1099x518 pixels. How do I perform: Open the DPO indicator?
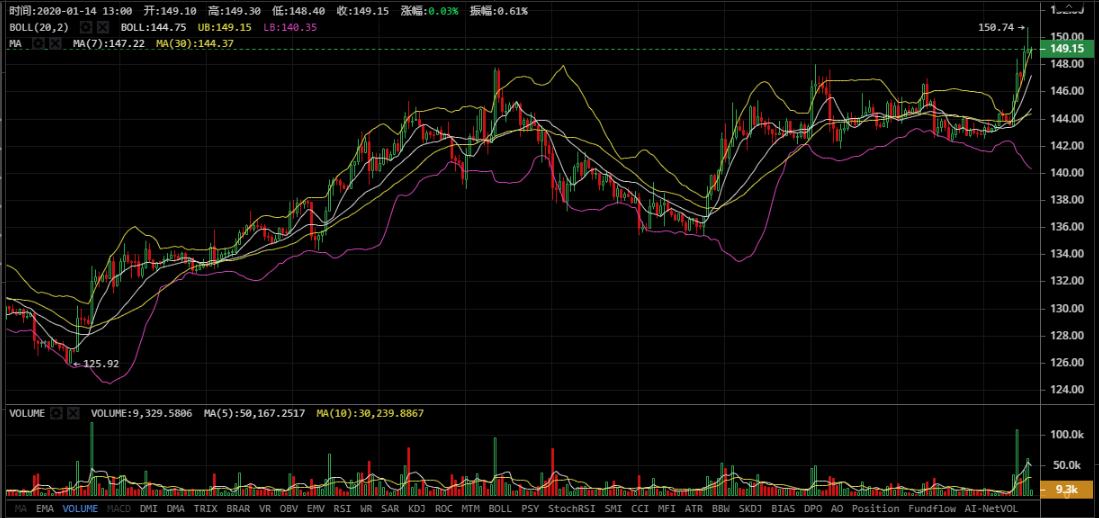click(x=813, y=509)
